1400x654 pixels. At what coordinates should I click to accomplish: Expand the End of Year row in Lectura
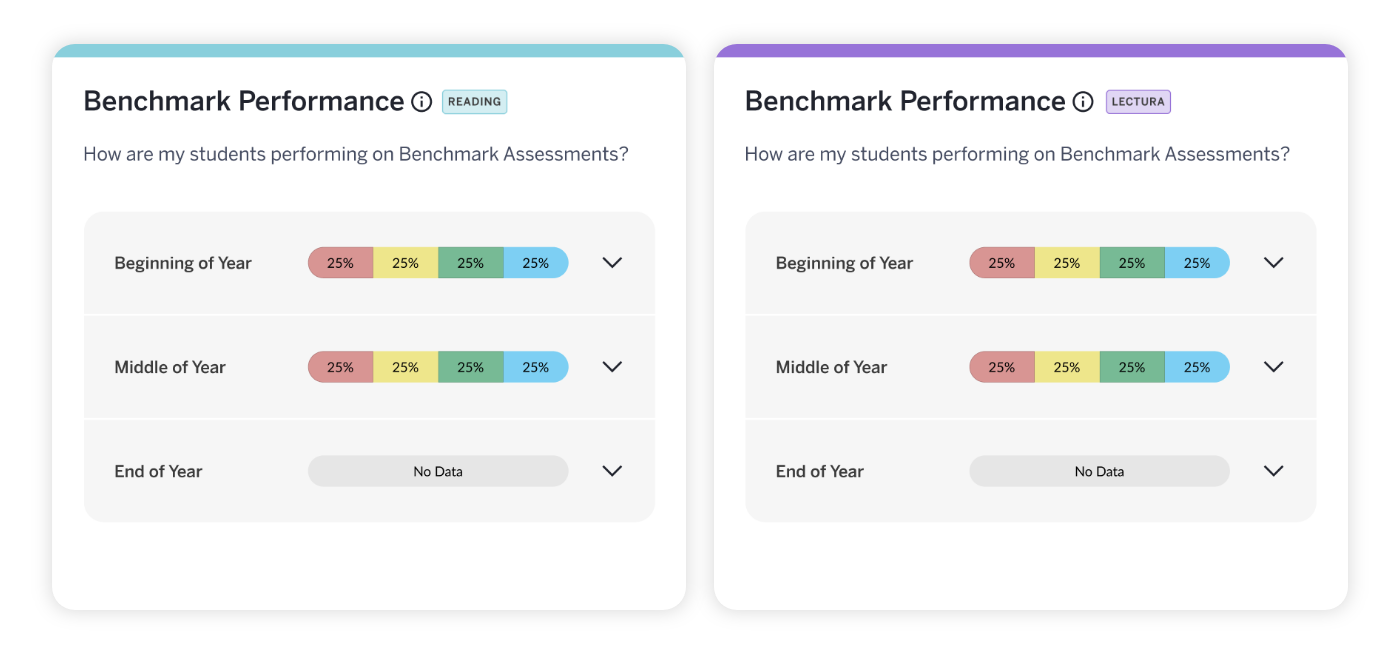1274,470
